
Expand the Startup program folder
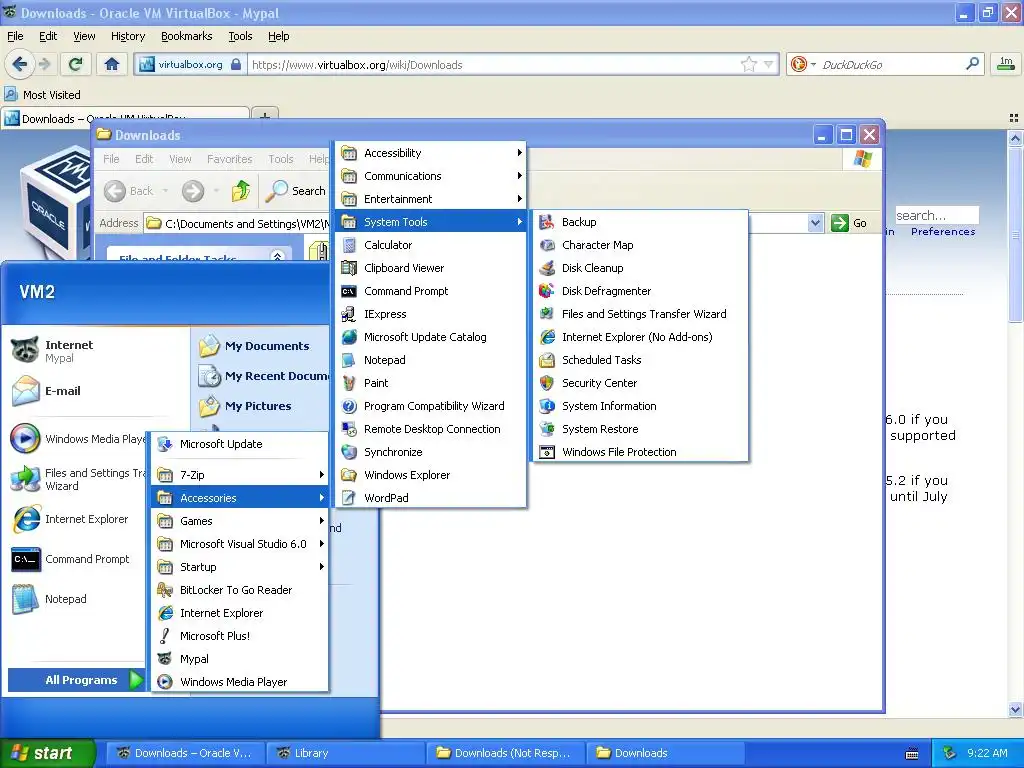pos(240,567)
